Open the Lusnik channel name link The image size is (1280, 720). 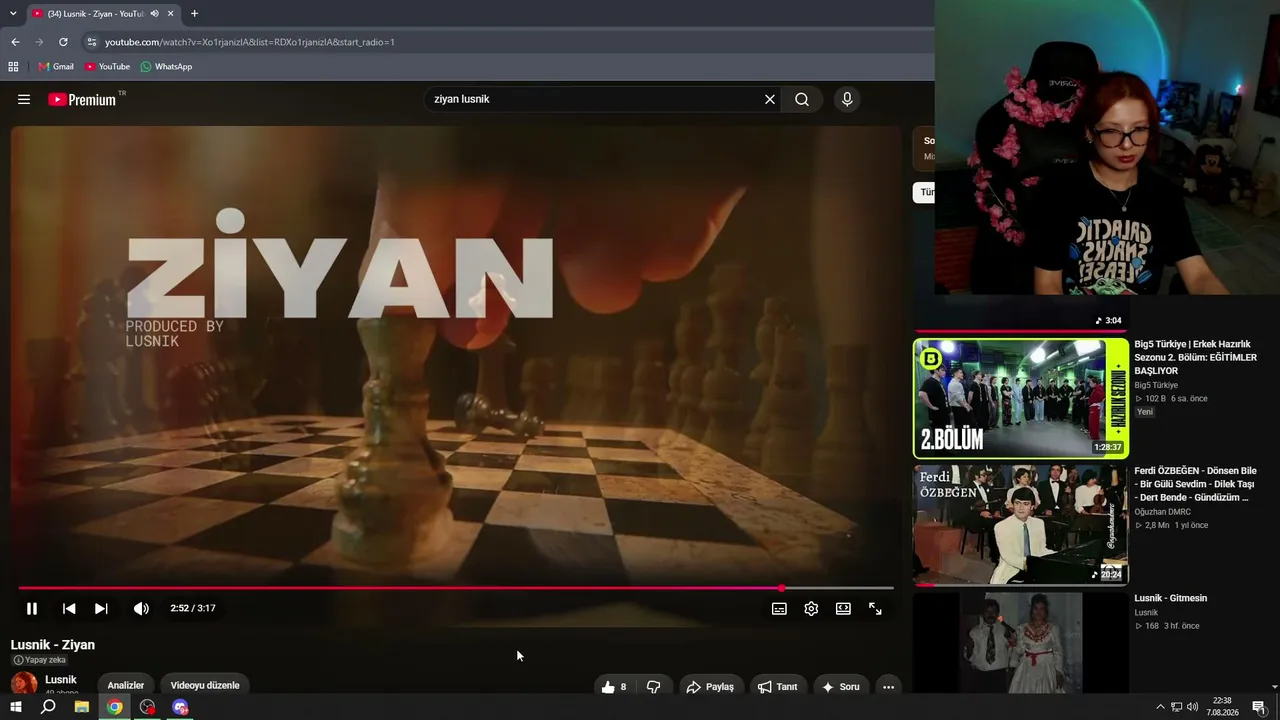[x=61, y=680]
